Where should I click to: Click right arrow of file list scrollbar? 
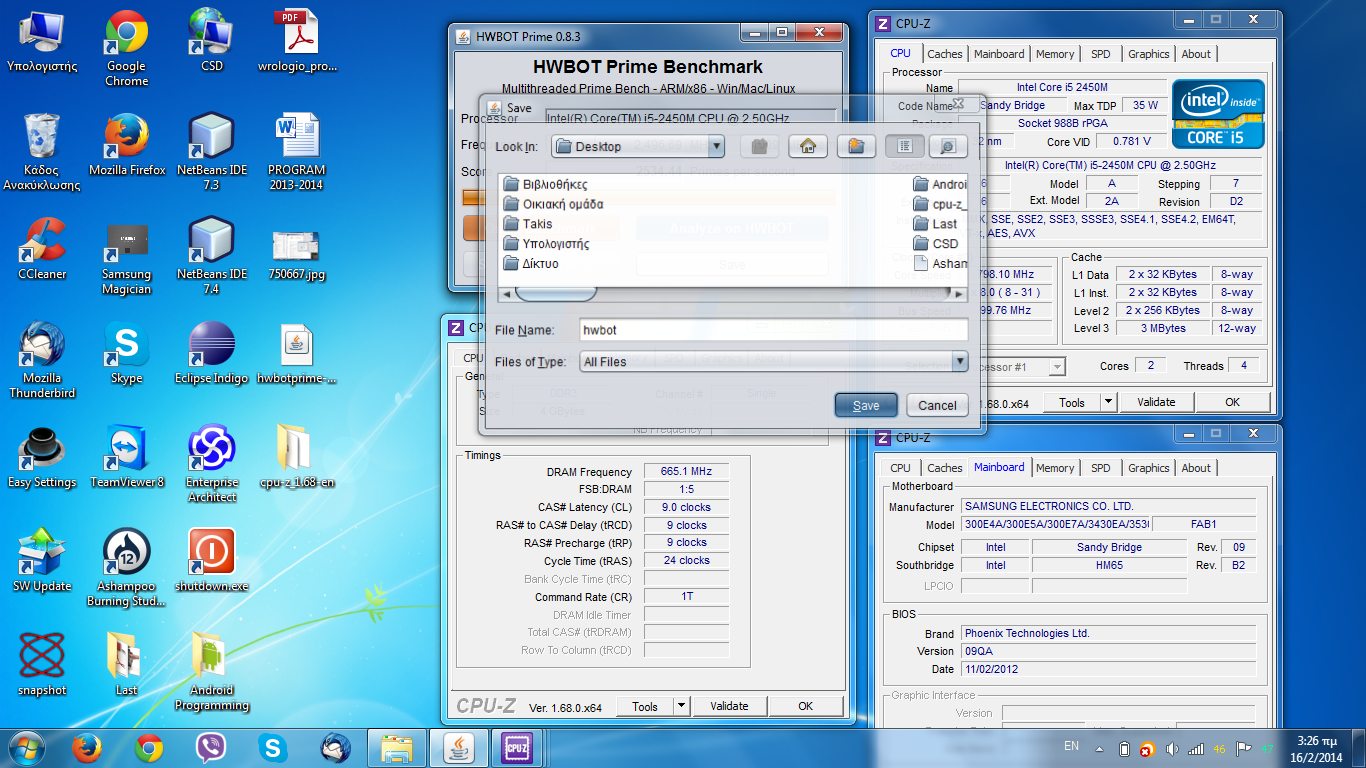(x=960, y=294)
